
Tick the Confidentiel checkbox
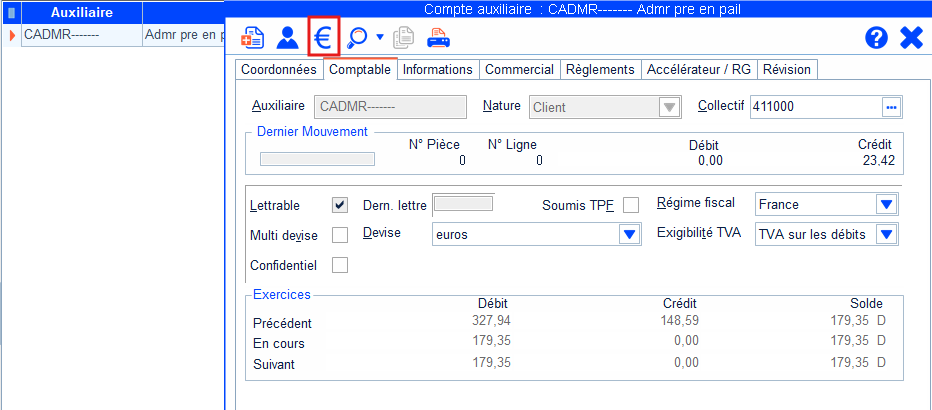point(340,265)
